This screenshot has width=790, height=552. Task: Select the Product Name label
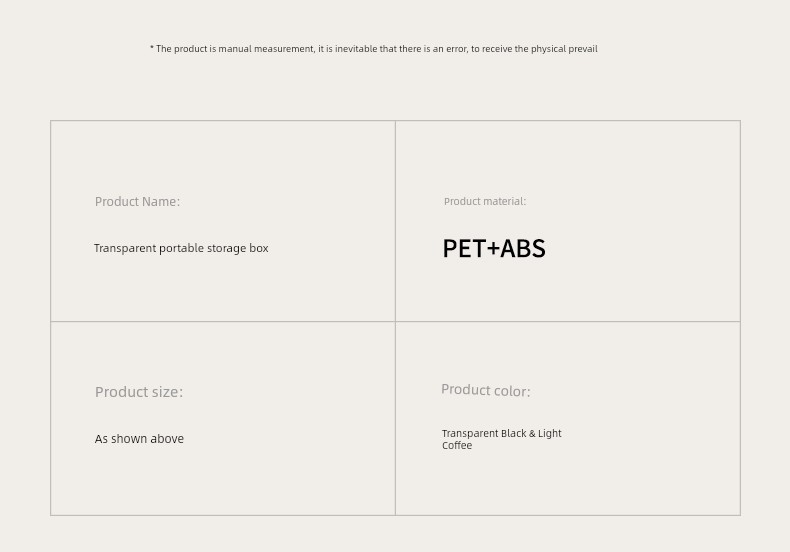(137, 201)
